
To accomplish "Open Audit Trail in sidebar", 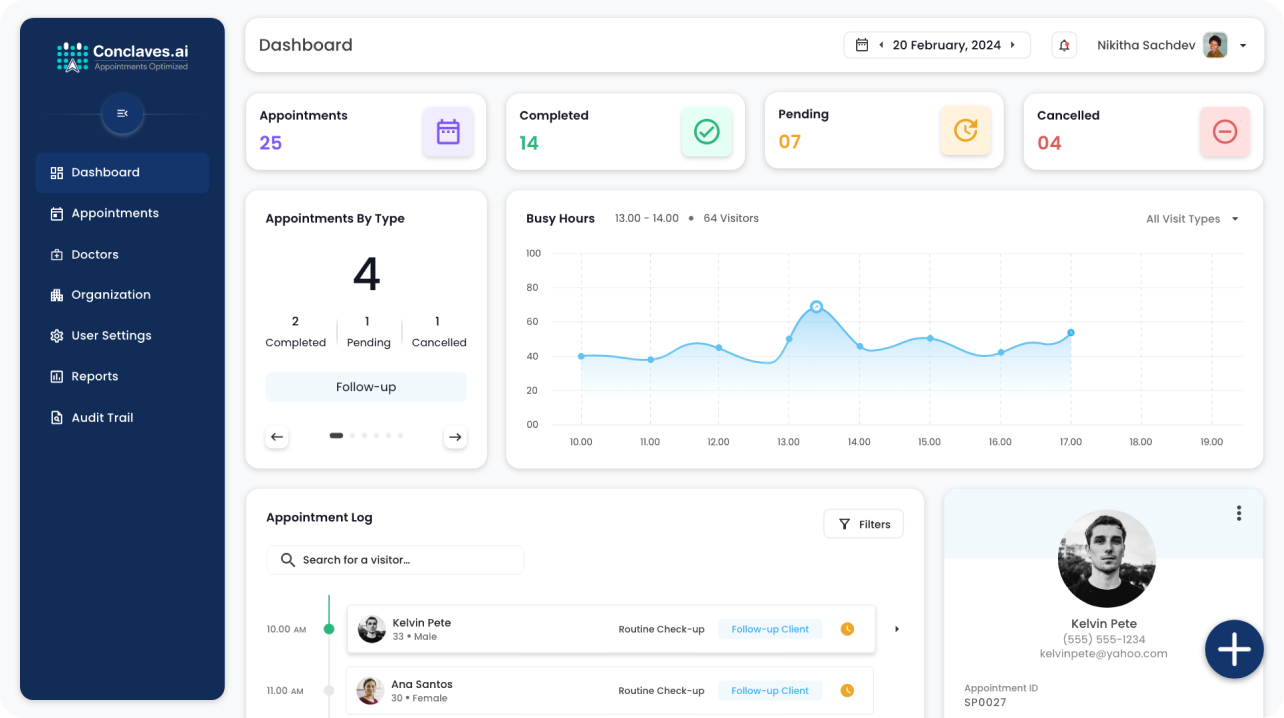I will (x=102, y=417).
